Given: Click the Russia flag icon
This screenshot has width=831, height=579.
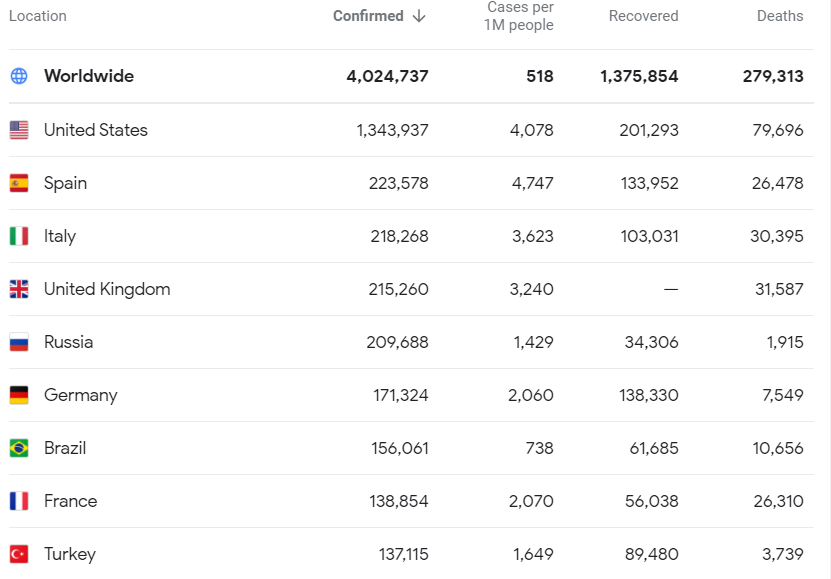Looking at the screenshot, I should [19, 342].
